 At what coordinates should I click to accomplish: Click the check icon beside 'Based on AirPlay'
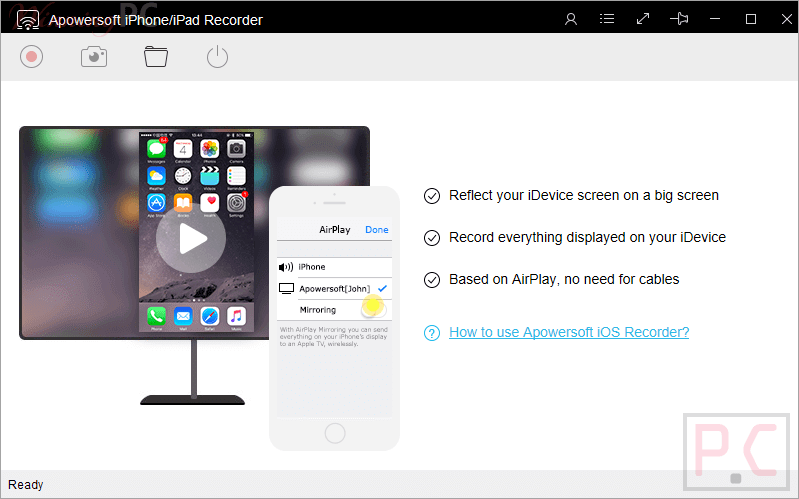click(x=432, y=280)
